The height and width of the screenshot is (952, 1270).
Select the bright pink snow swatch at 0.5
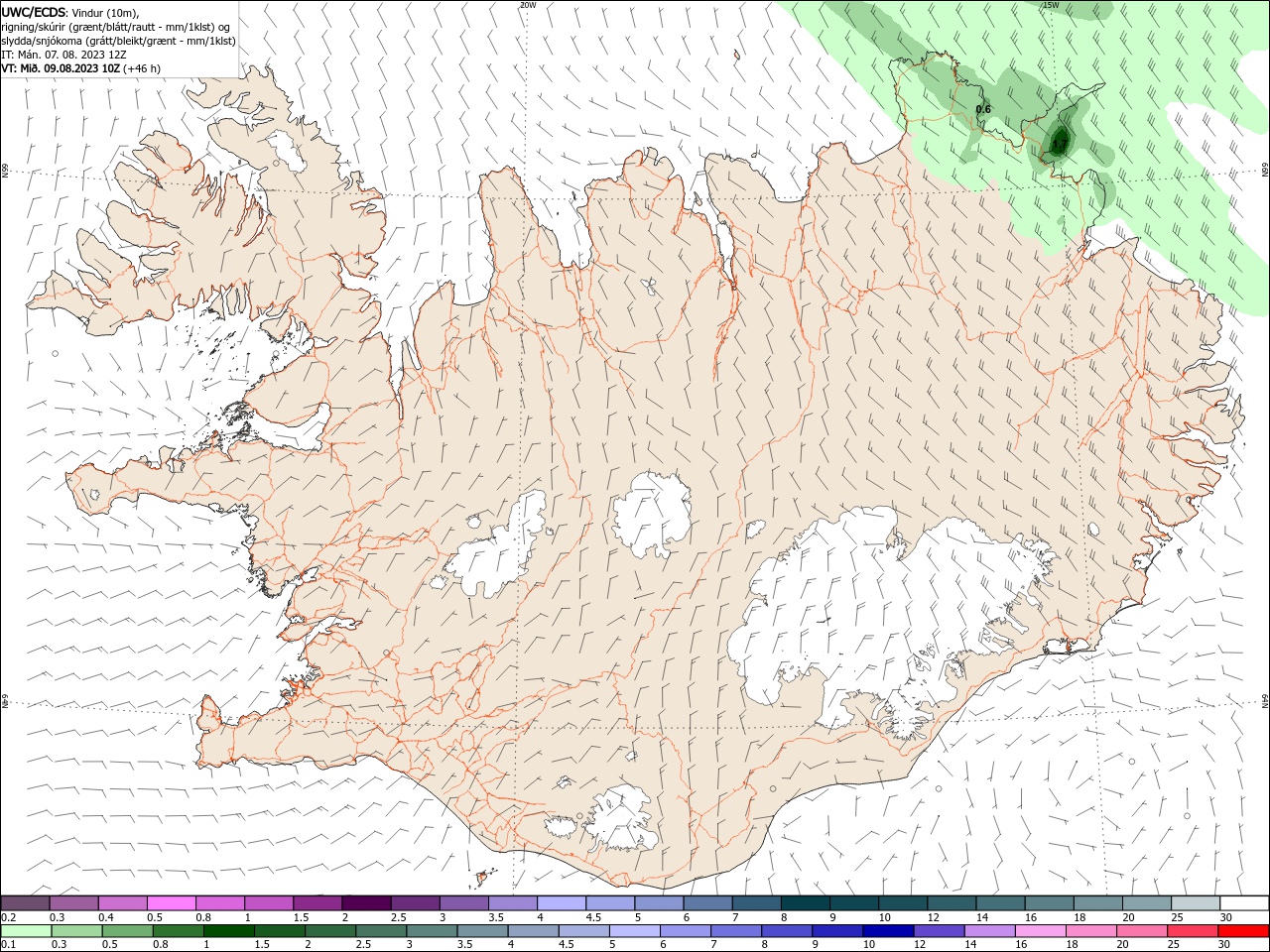(x=171, y=902)
